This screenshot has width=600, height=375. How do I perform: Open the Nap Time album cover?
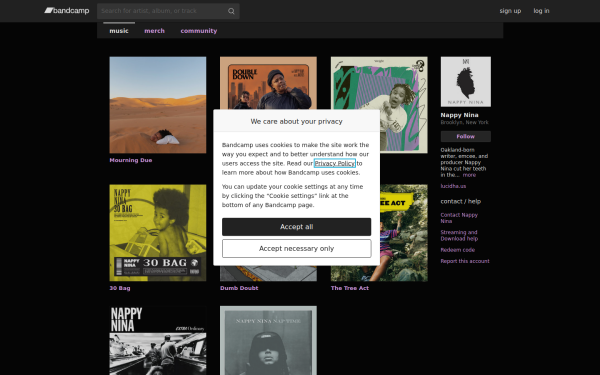268,340
